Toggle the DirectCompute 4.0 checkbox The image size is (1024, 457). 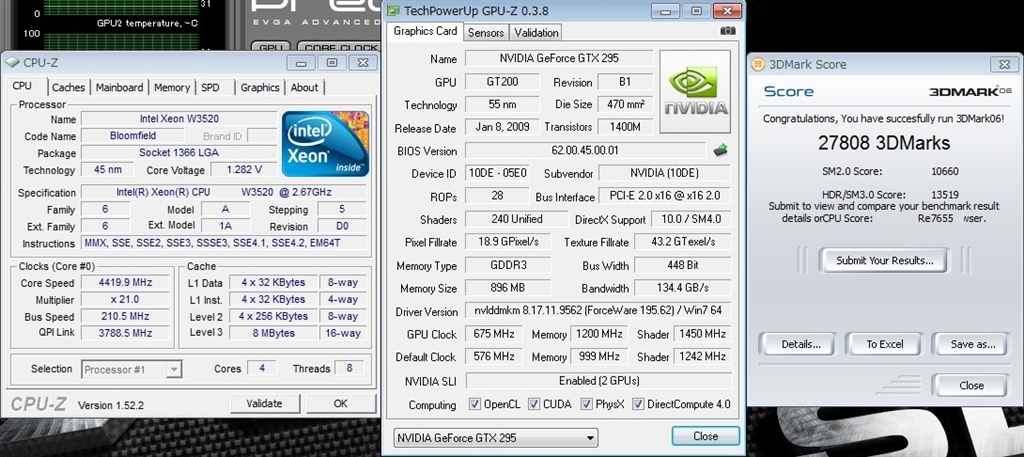click(638, 404)
